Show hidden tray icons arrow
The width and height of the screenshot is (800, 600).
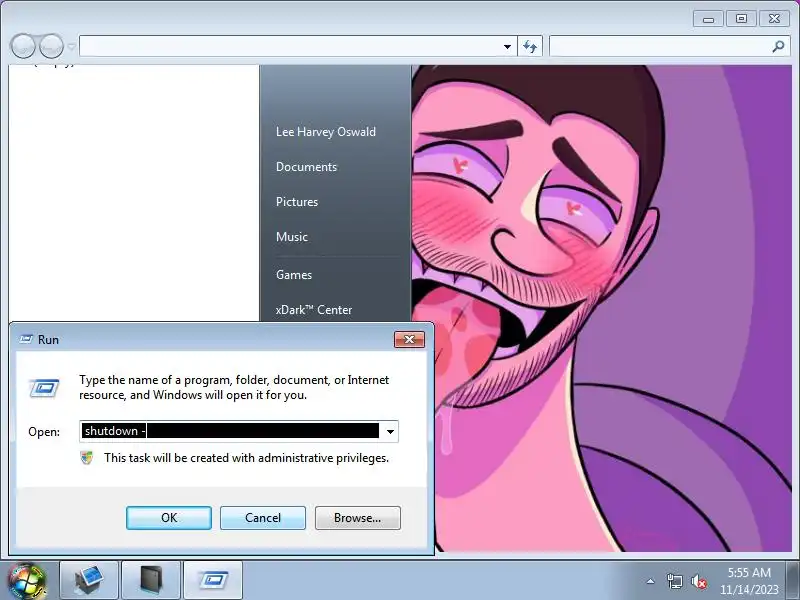coord(651,581)
